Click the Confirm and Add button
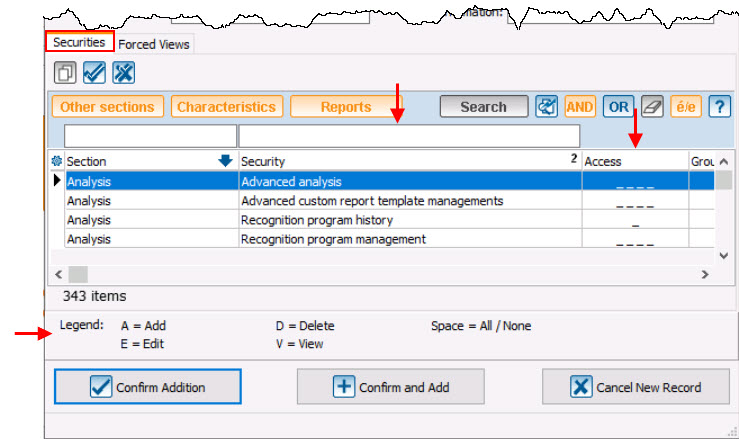Image resolution: width=739 pixels, height=439 pixels. [x=391, y=387]
